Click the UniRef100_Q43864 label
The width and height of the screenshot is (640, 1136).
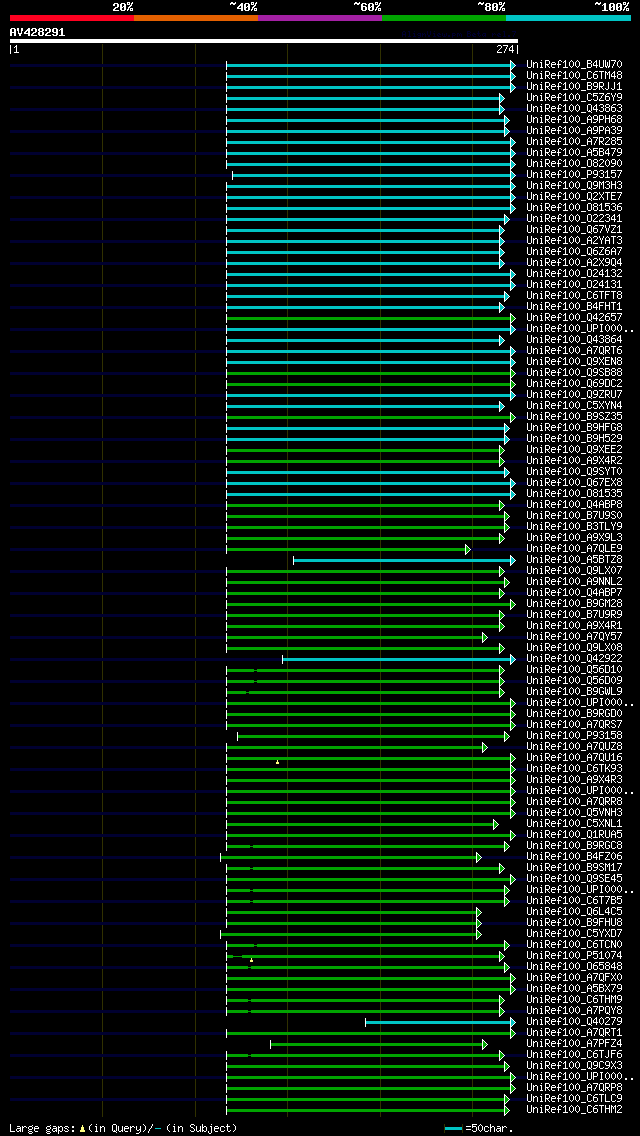(x=574, y=340)
